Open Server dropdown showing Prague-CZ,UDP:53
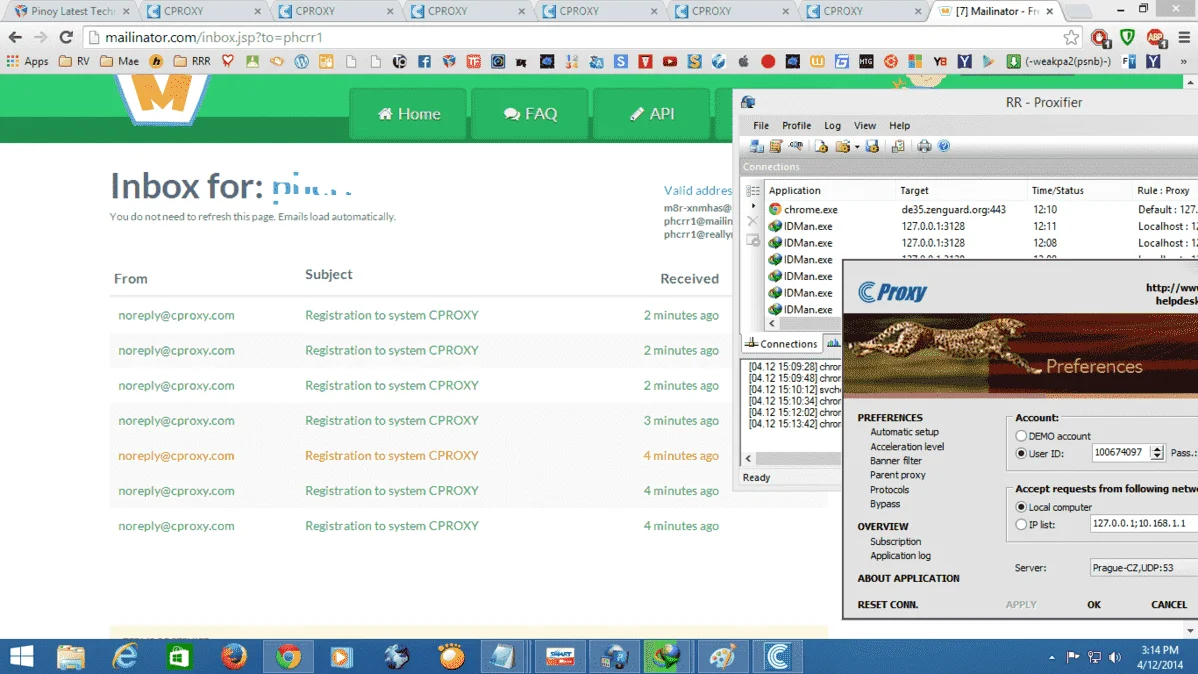This screenshot has width=1198, height=674. coord(1144,568)
